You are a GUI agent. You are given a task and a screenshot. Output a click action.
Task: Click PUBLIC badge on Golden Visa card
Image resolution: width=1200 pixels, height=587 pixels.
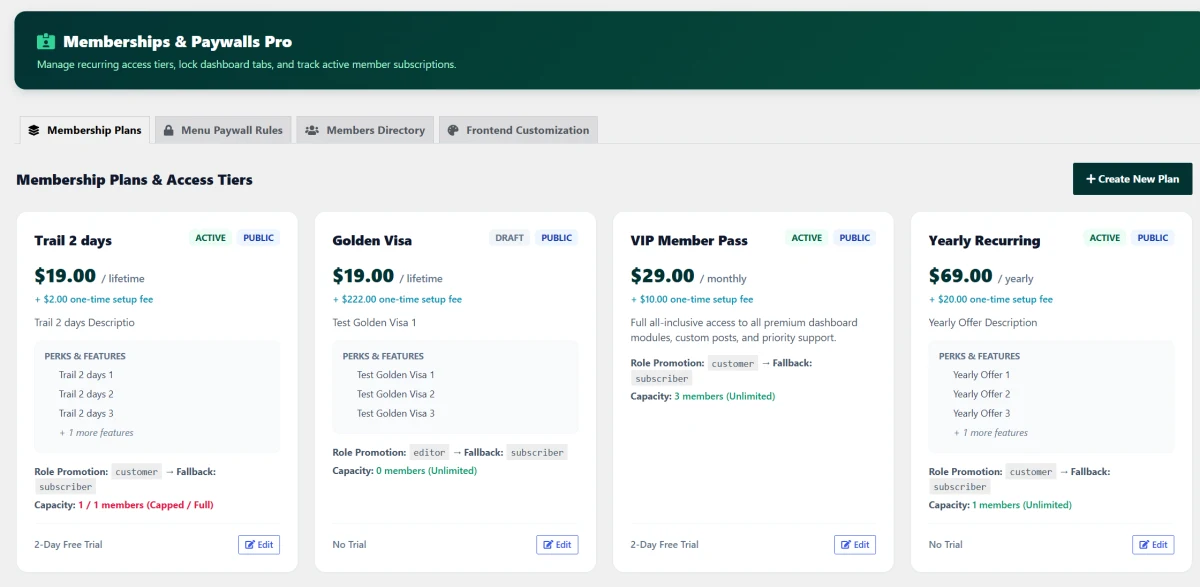[557, 238]
